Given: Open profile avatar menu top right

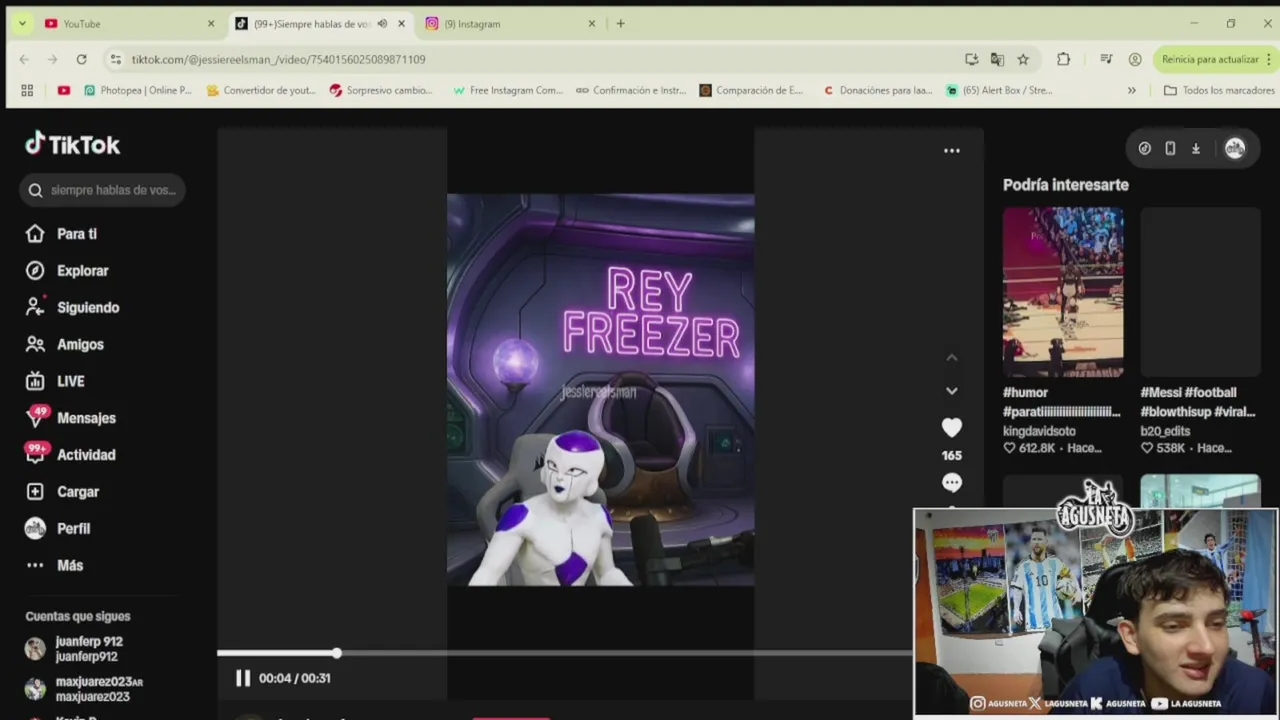Looking at the screenshot, I should coord(1235,148).
